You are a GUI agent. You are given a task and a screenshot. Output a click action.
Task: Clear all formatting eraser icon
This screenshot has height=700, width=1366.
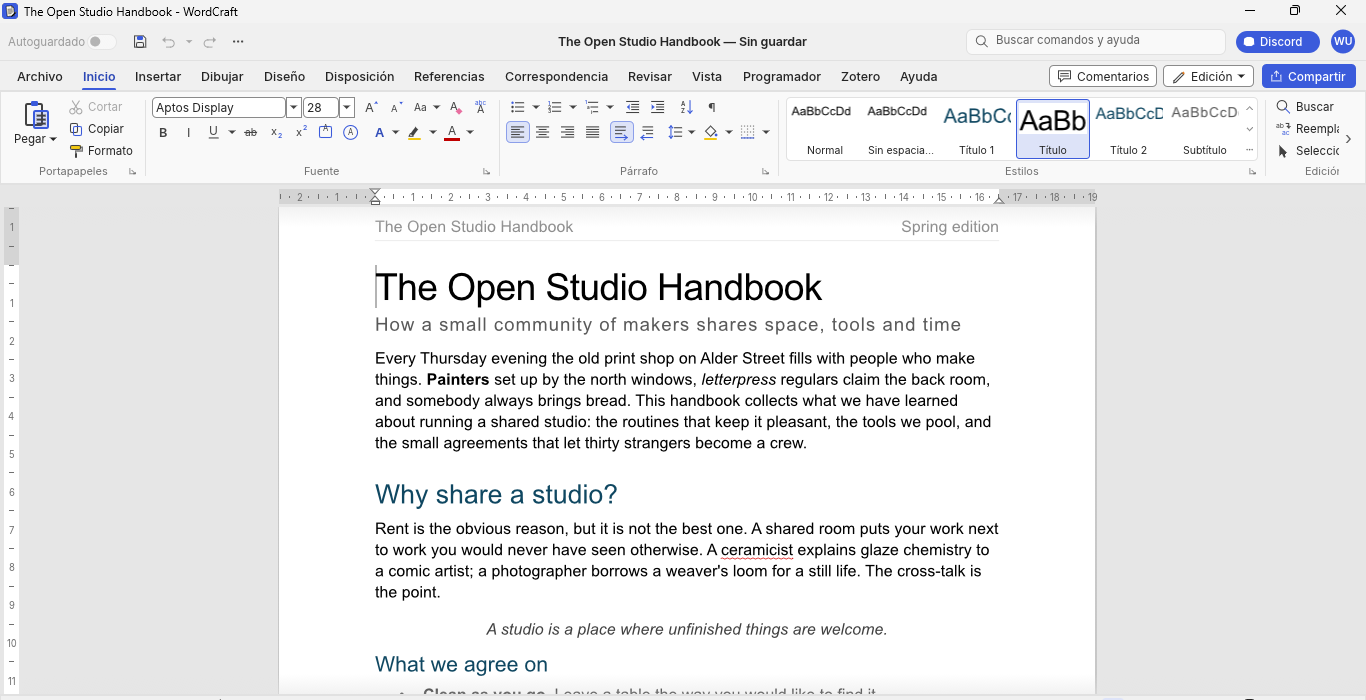[x=456, y=107]
